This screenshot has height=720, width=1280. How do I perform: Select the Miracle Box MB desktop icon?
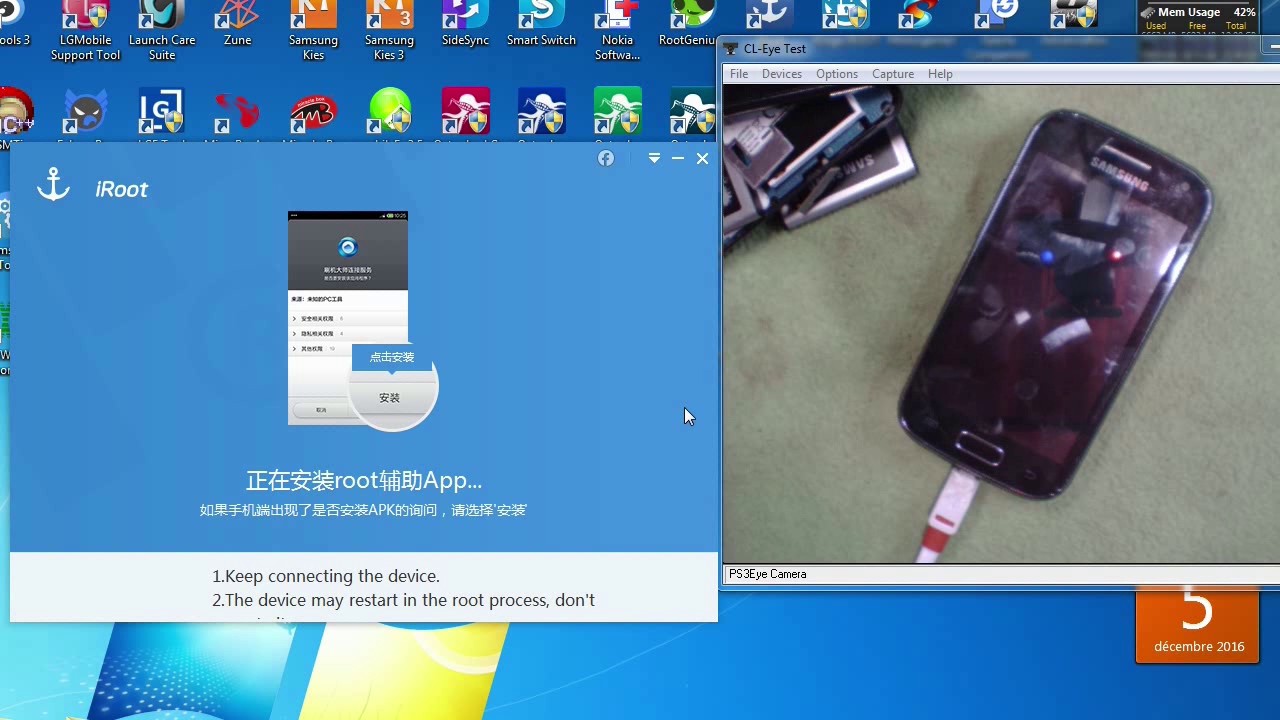(313, 112)
